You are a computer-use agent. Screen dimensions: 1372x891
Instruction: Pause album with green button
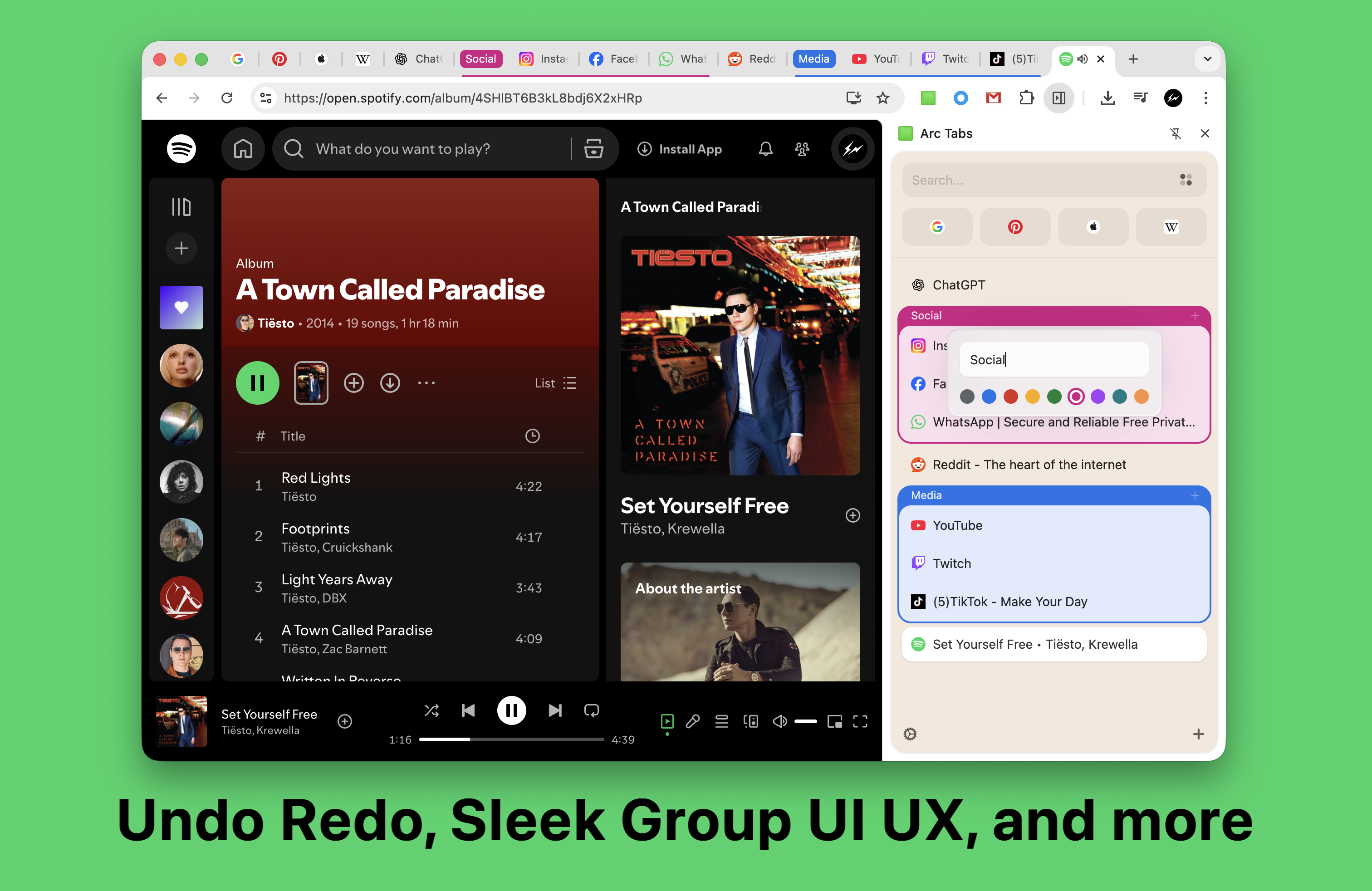coord(257,383)
